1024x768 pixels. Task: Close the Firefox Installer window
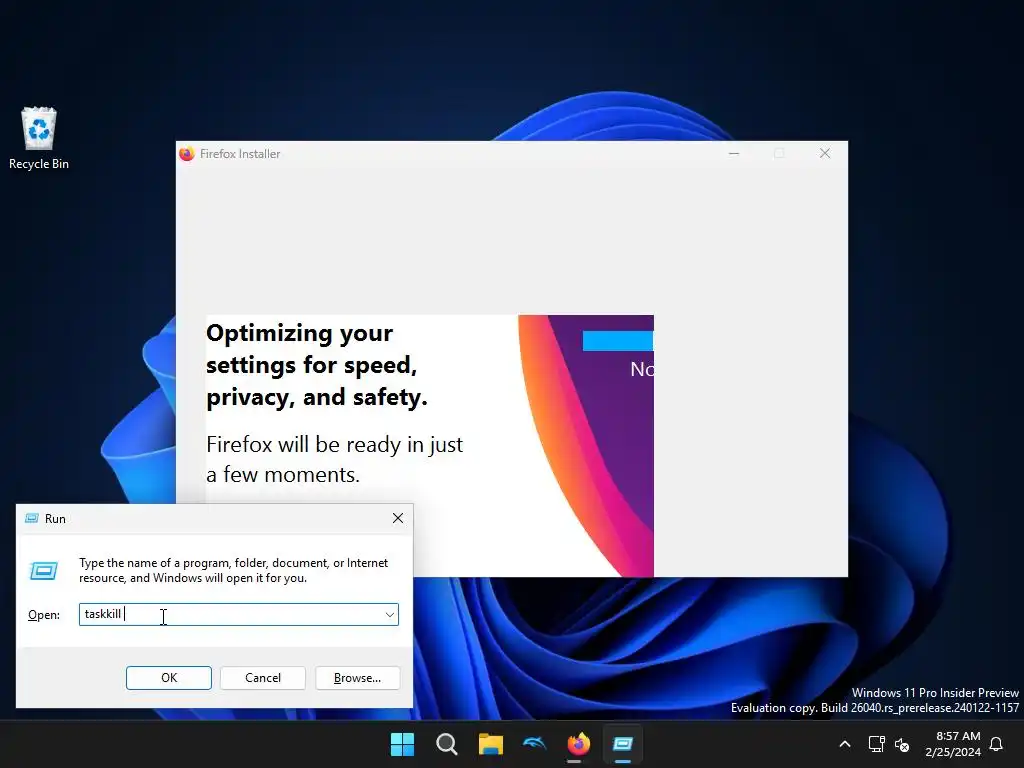[x=825, y=153]
